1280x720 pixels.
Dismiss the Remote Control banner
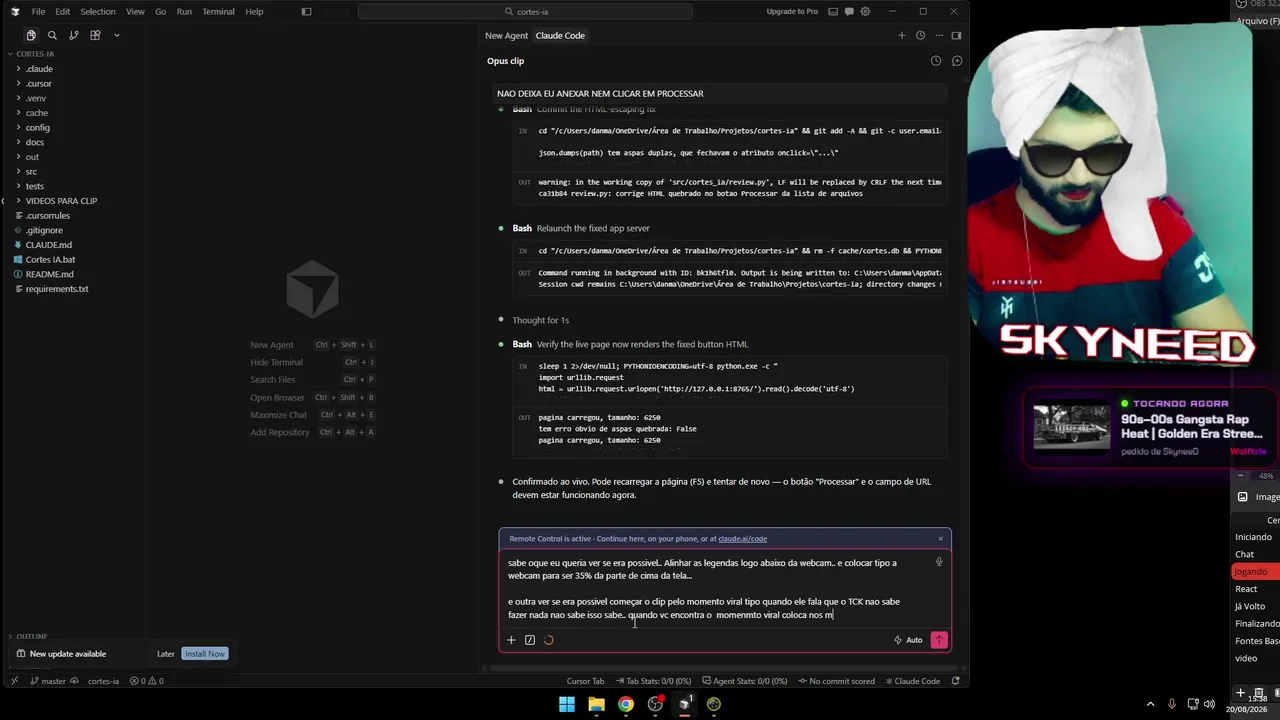point(940,539)
